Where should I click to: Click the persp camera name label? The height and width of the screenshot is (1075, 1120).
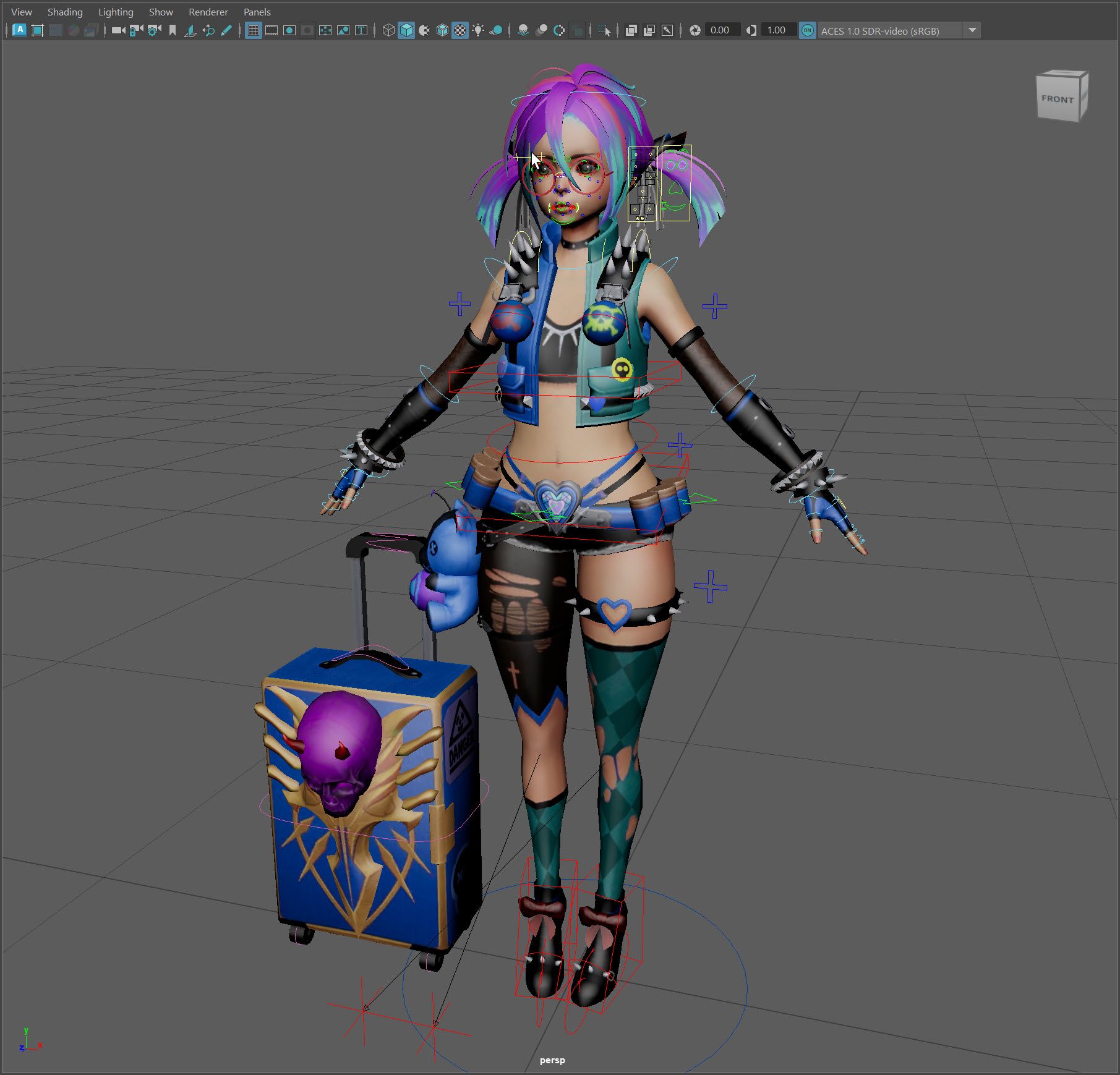click(552, 1060)
